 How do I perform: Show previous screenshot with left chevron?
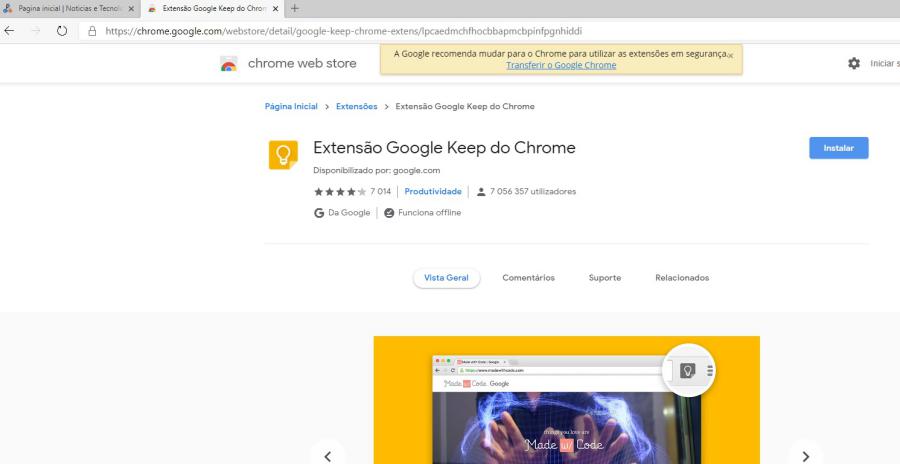[328, 456]
